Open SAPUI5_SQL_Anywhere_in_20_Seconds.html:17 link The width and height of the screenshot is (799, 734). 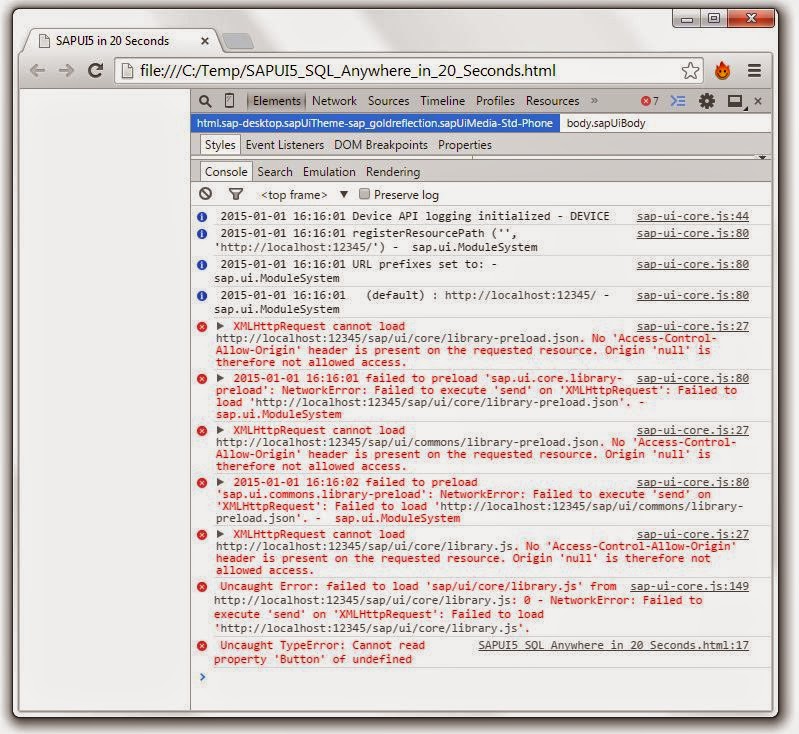pyautogui.click(x=614, y=645)
